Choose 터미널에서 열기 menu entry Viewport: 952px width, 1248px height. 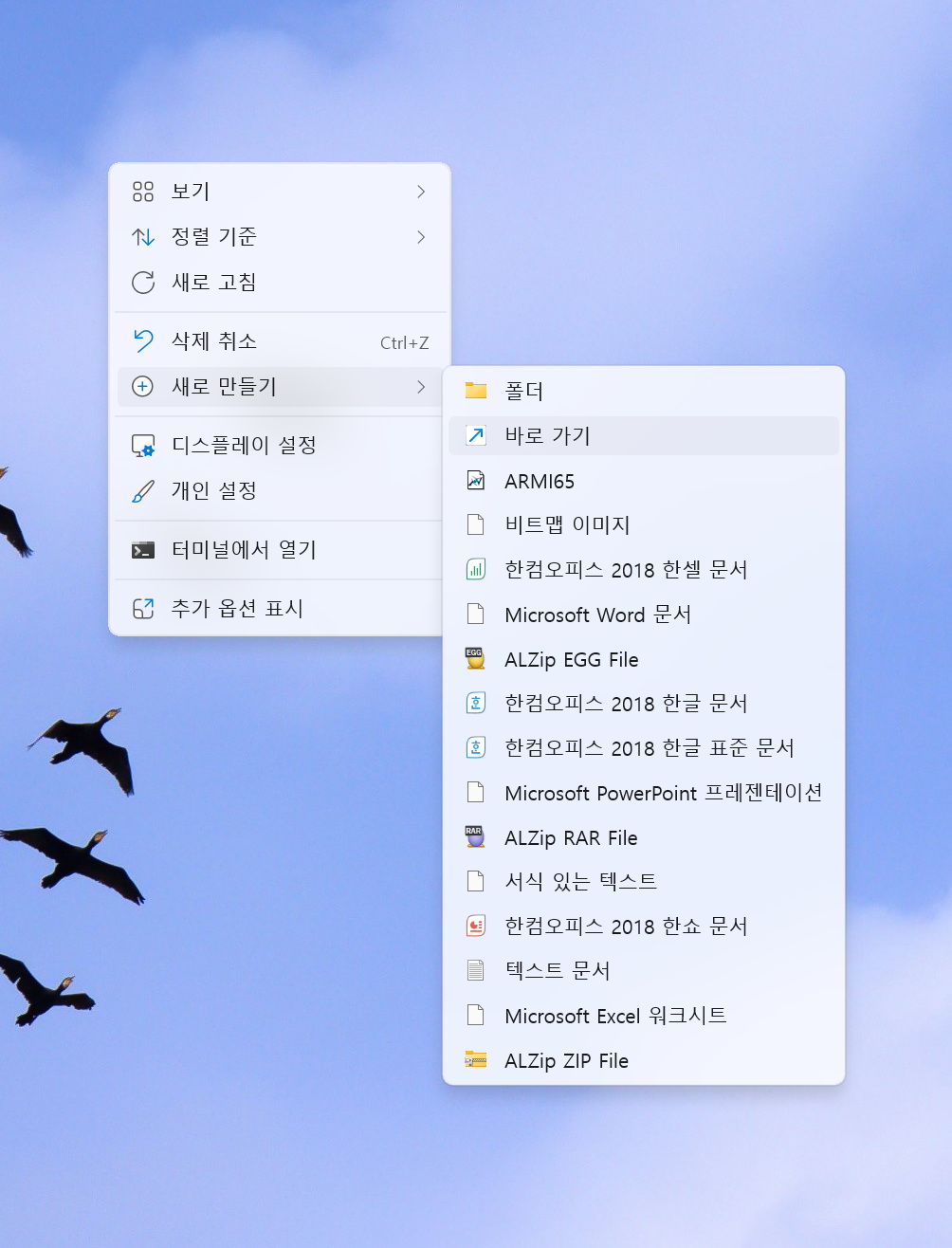click(x=280, y=550)
